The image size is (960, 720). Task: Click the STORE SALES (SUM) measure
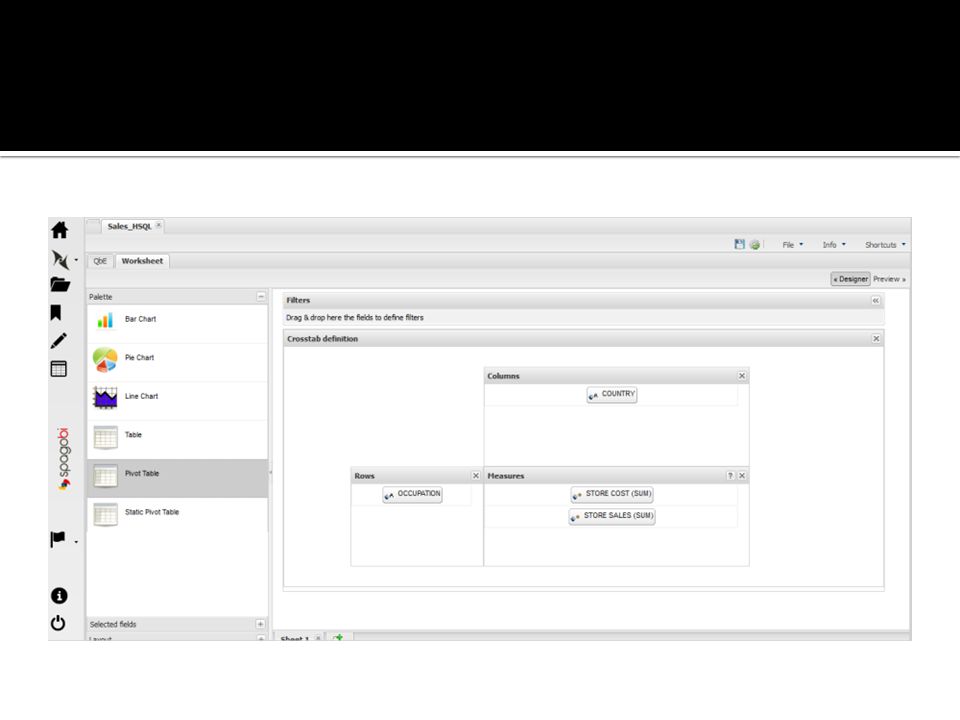click(x=612, y=516)
